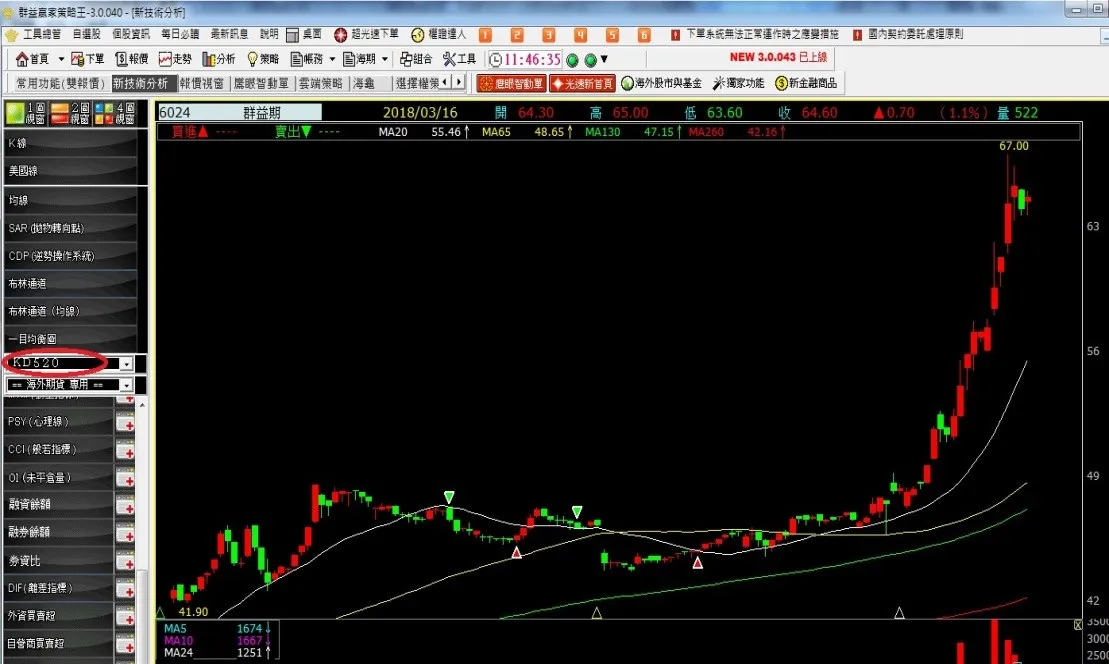This screenshot has height=664, width=1109.
Task: Select the 4個視窗 four window layout
Action: point(115,113)
